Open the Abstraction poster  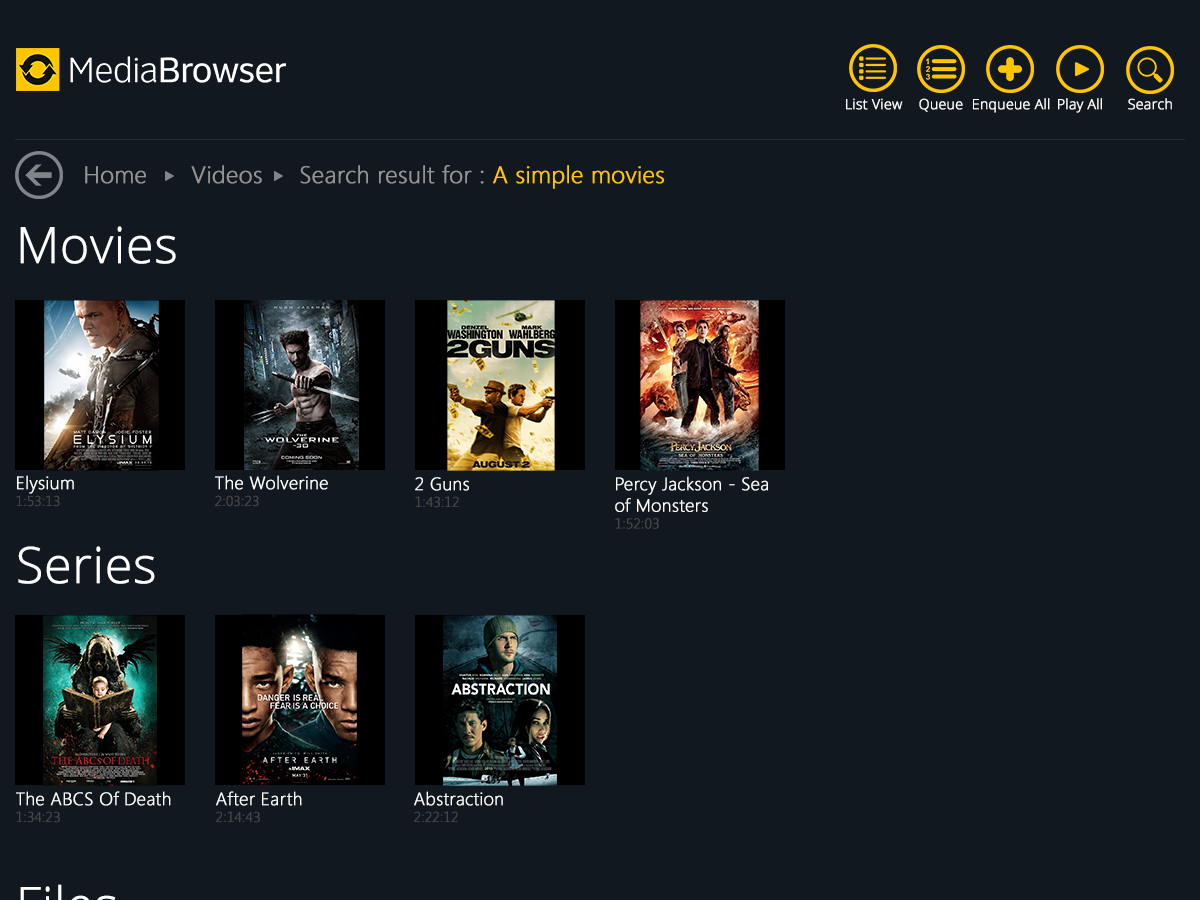coord(500,700)
